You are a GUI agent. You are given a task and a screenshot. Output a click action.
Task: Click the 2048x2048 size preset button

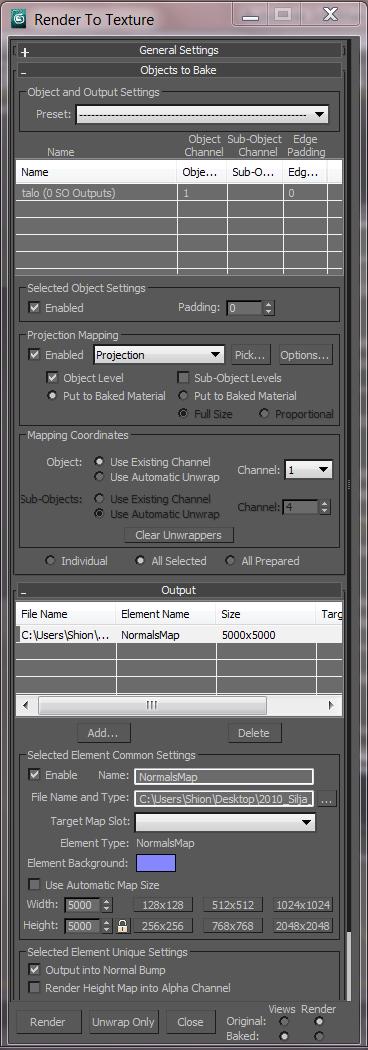(x=302, y=925)
